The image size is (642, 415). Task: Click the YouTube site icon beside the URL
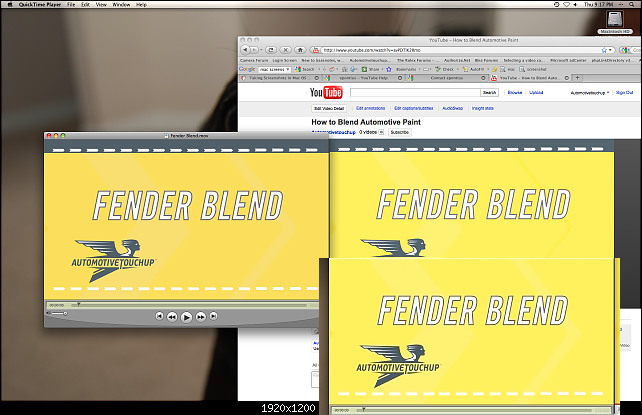(316, 50)
